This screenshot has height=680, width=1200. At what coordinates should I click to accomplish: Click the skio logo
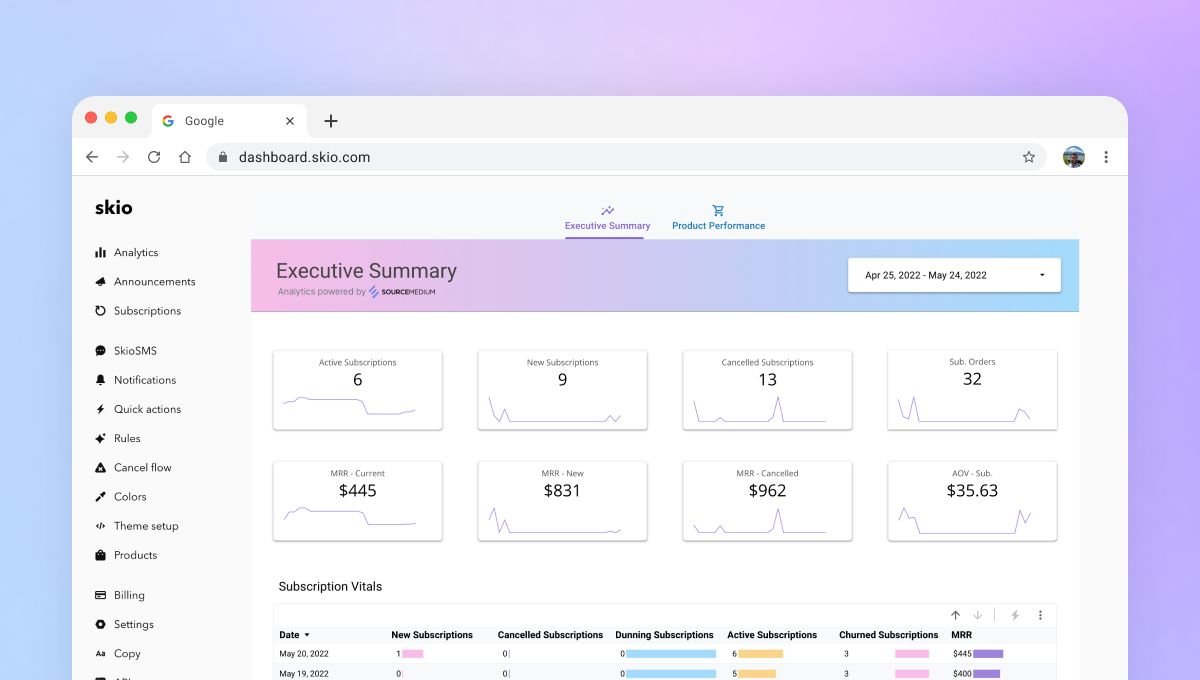[x=113, y=208]
